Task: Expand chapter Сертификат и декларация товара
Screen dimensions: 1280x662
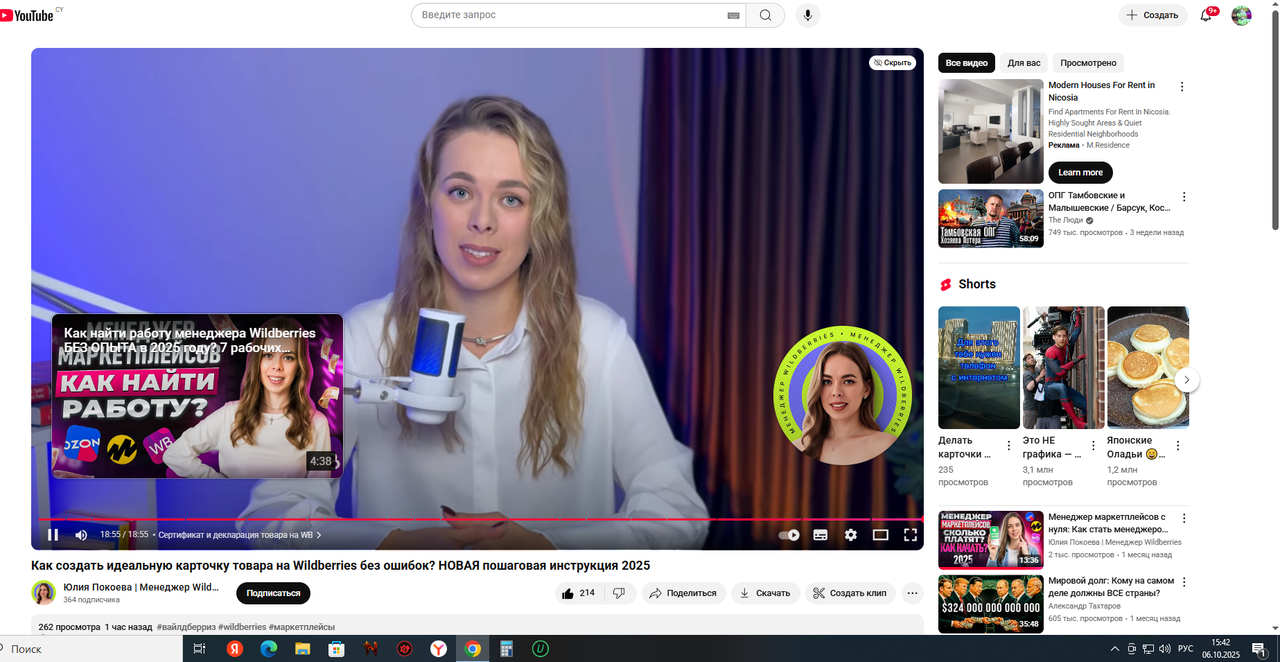Action: (240, 535)
